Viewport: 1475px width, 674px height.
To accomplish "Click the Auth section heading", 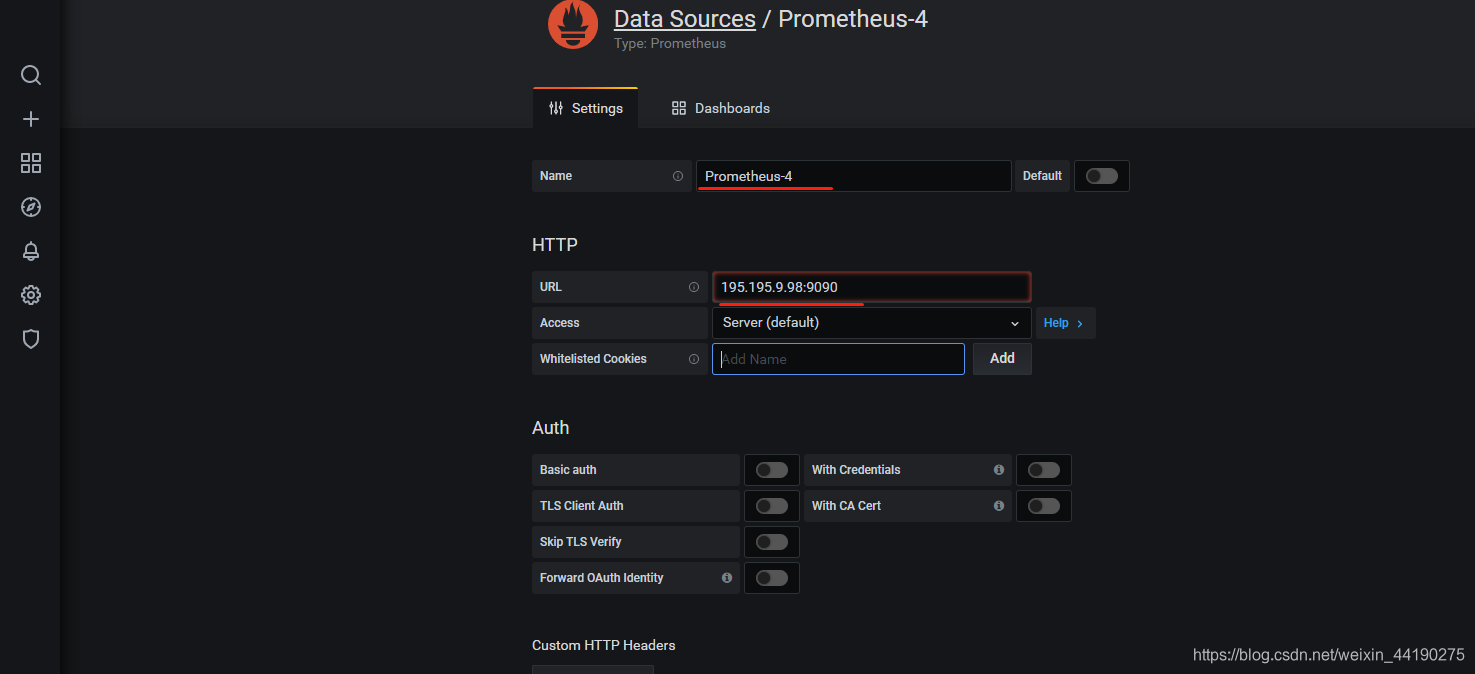I will tap(551, 428).
